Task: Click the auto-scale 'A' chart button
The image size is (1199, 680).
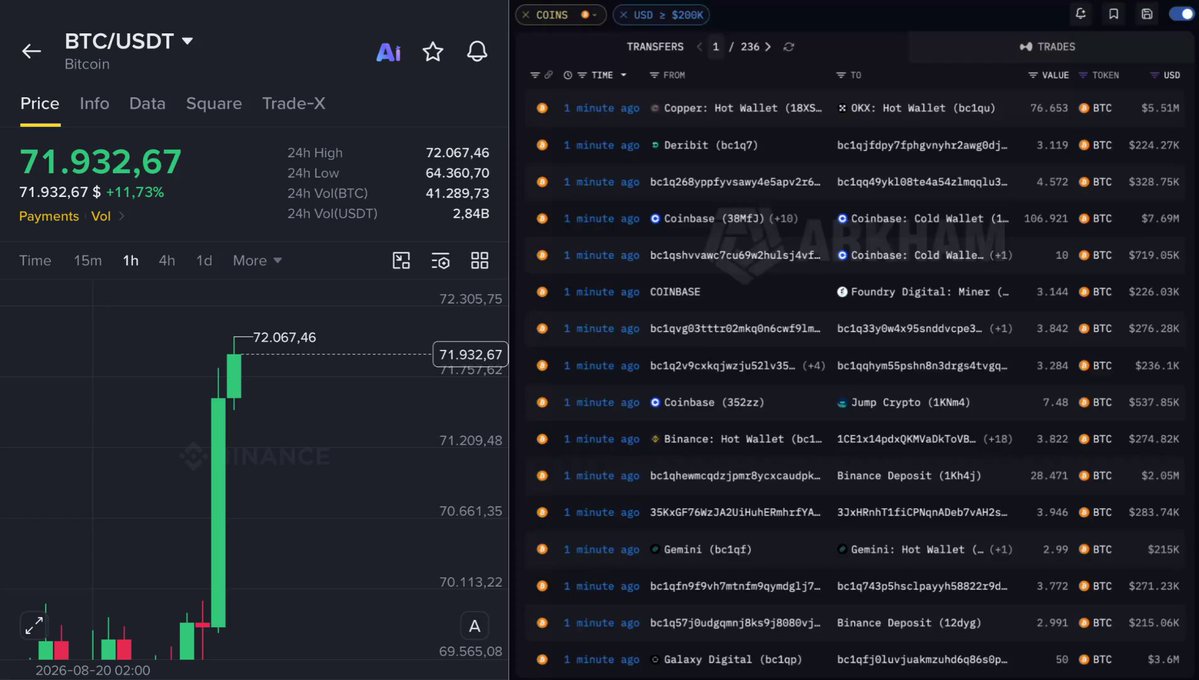Action: (474, 626)
